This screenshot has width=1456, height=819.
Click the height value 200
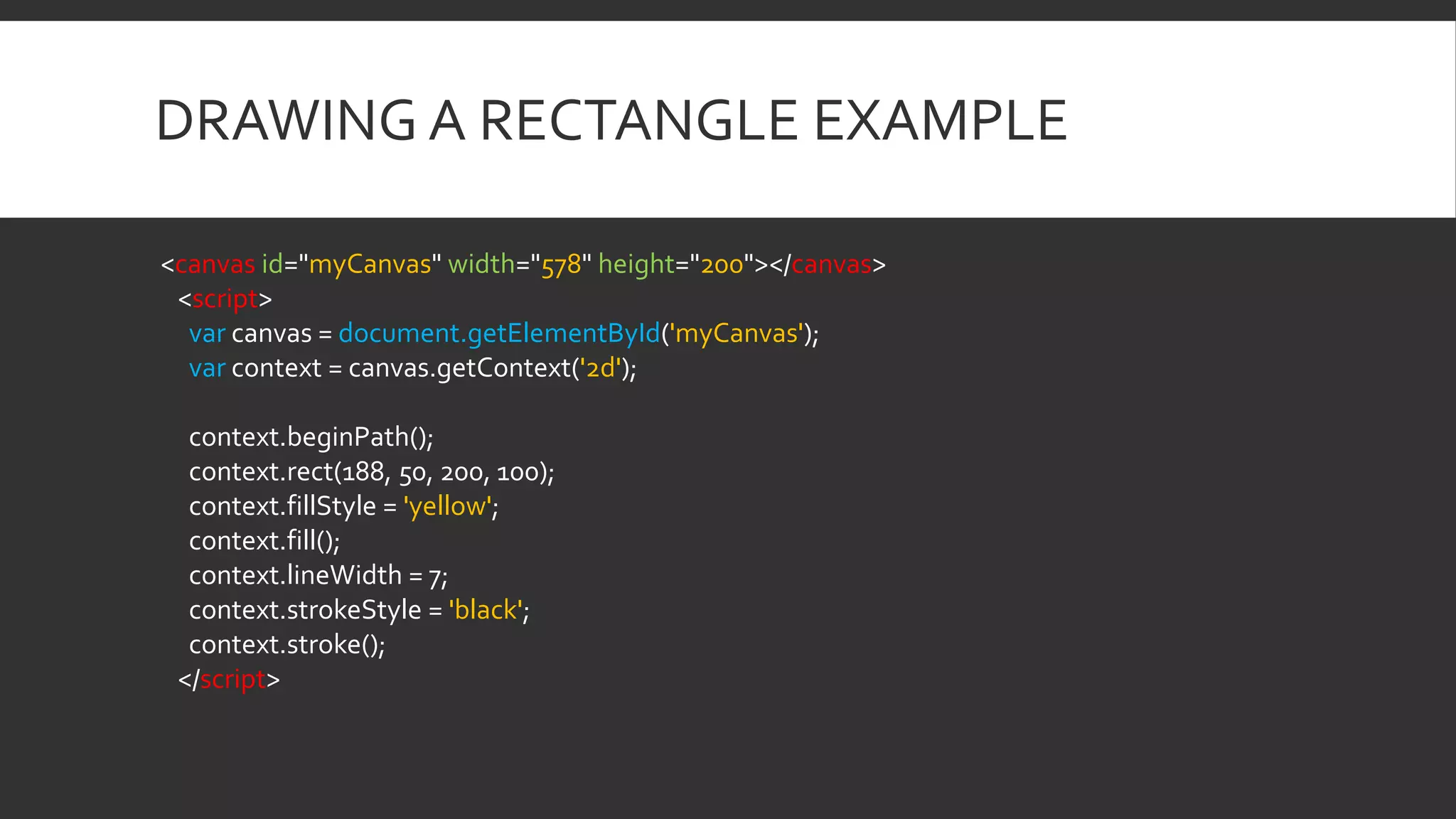point(722,265)
